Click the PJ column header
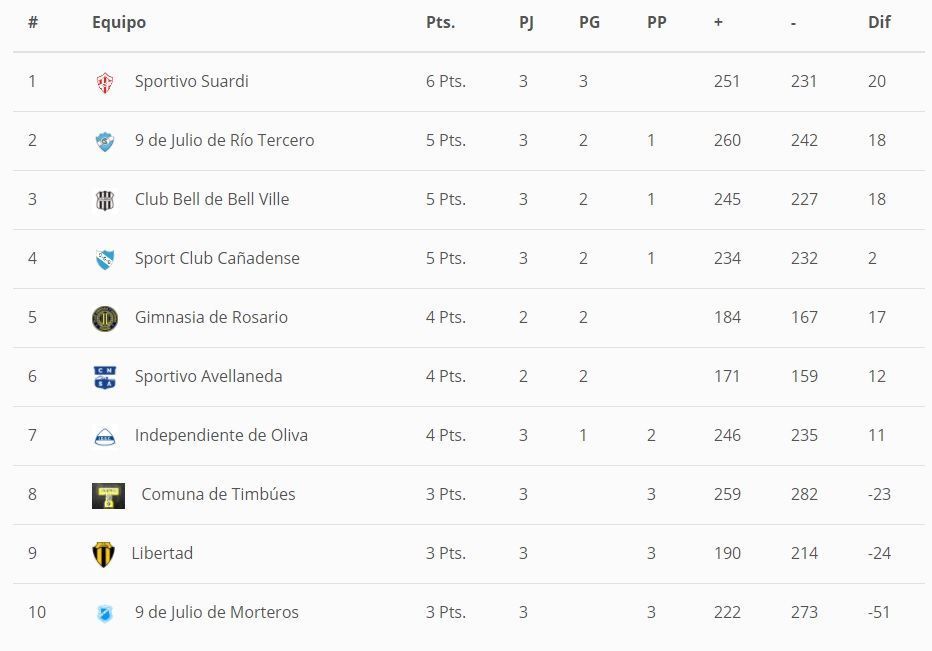This screenshot has height=651, width=932. point(526,22)
